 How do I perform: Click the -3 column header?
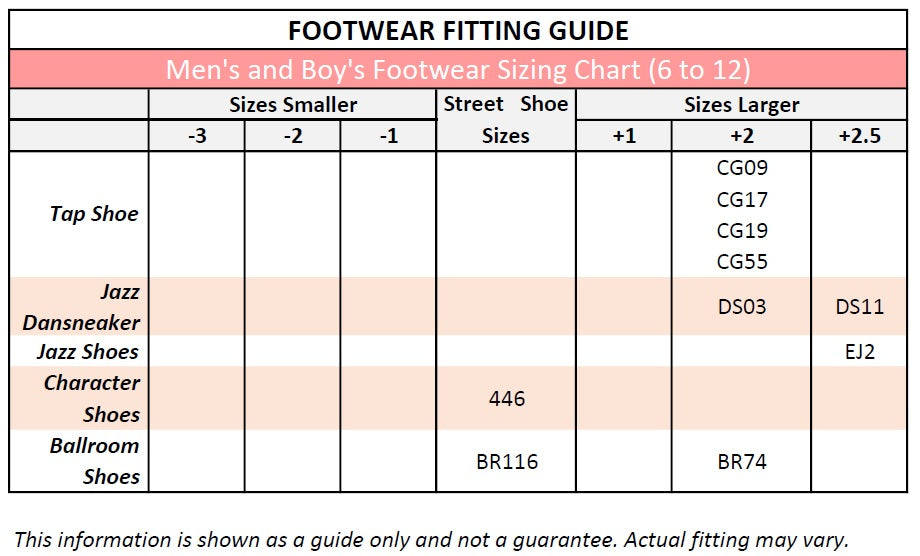pos(197,136)
